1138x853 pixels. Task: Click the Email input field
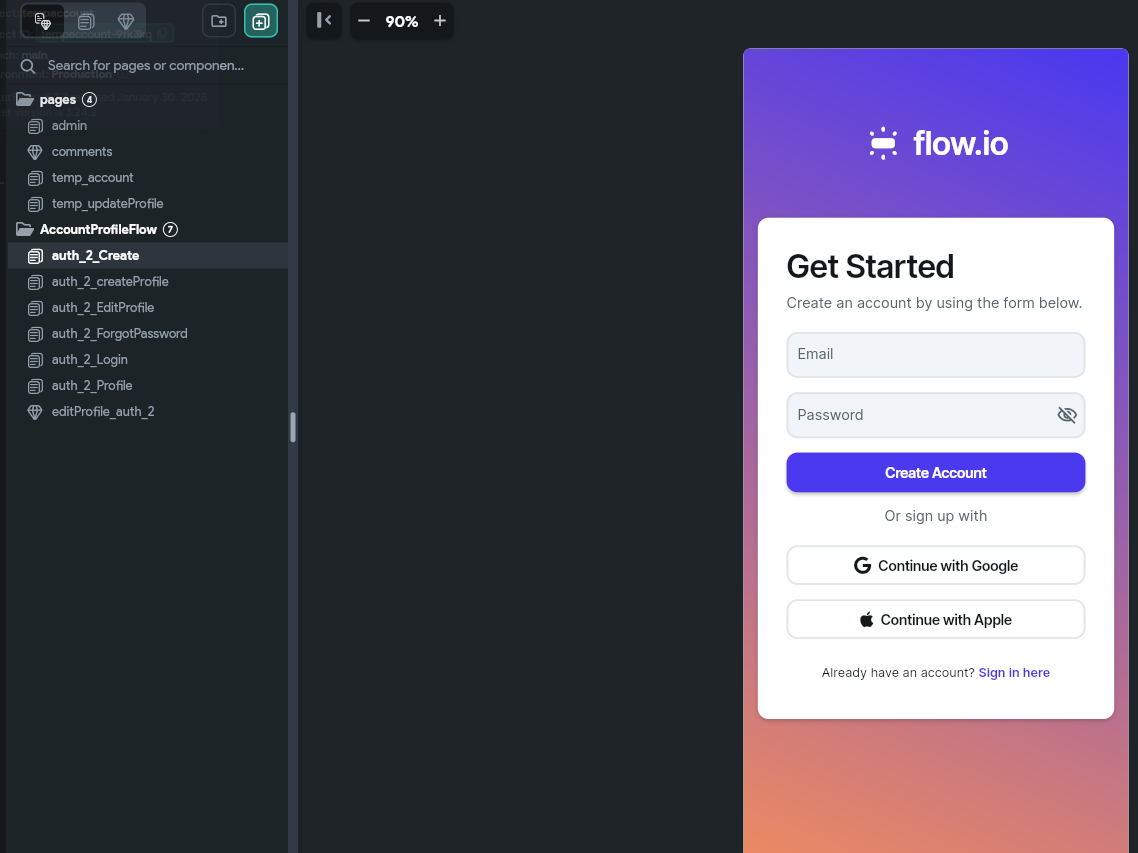click(936, 354)
